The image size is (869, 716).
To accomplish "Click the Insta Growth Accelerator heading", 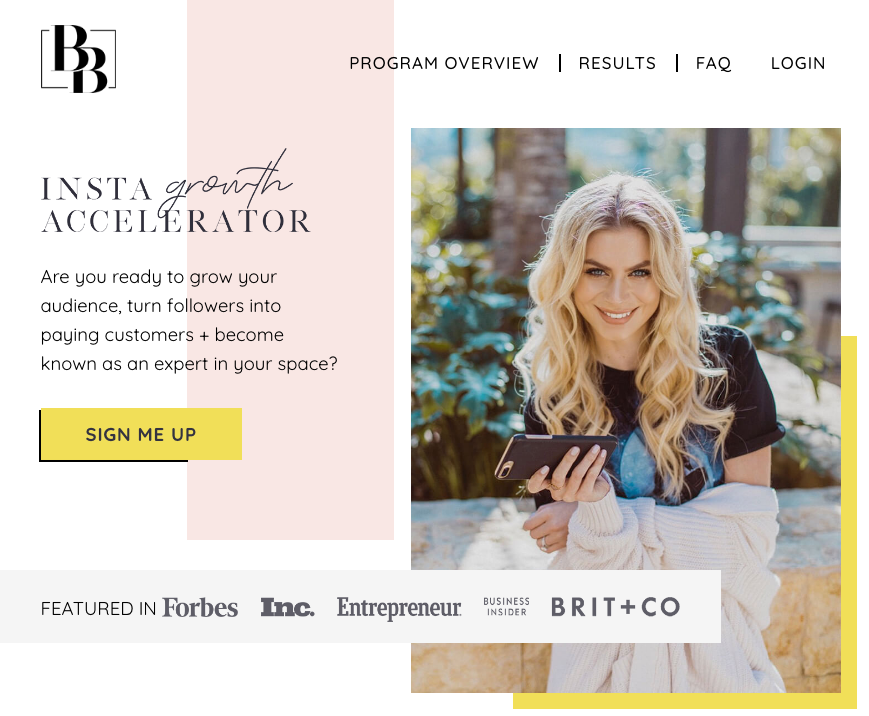I will (176, 194).
